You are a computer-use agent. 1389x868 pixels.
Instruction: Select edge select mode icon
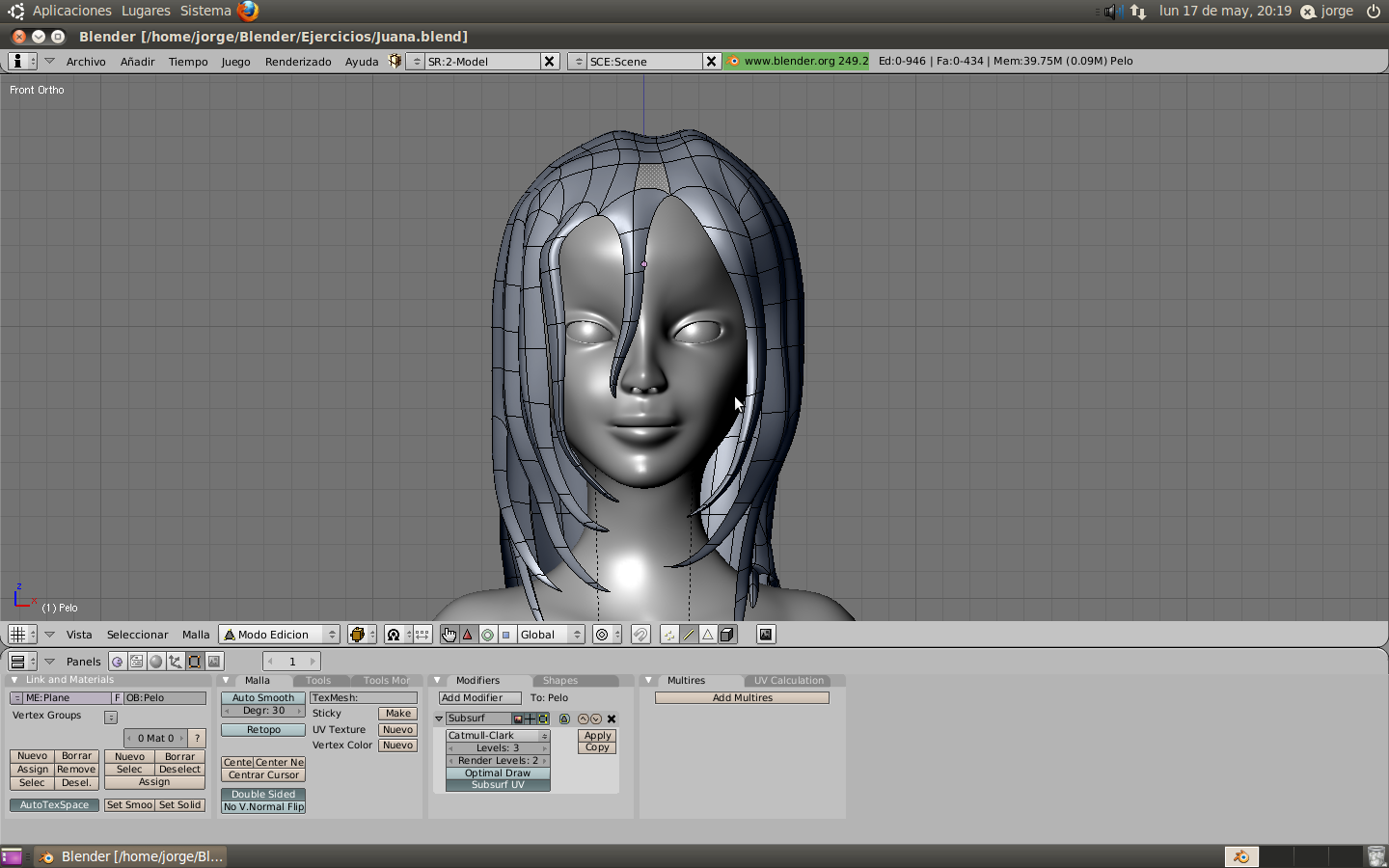click(x=689, y=635)
